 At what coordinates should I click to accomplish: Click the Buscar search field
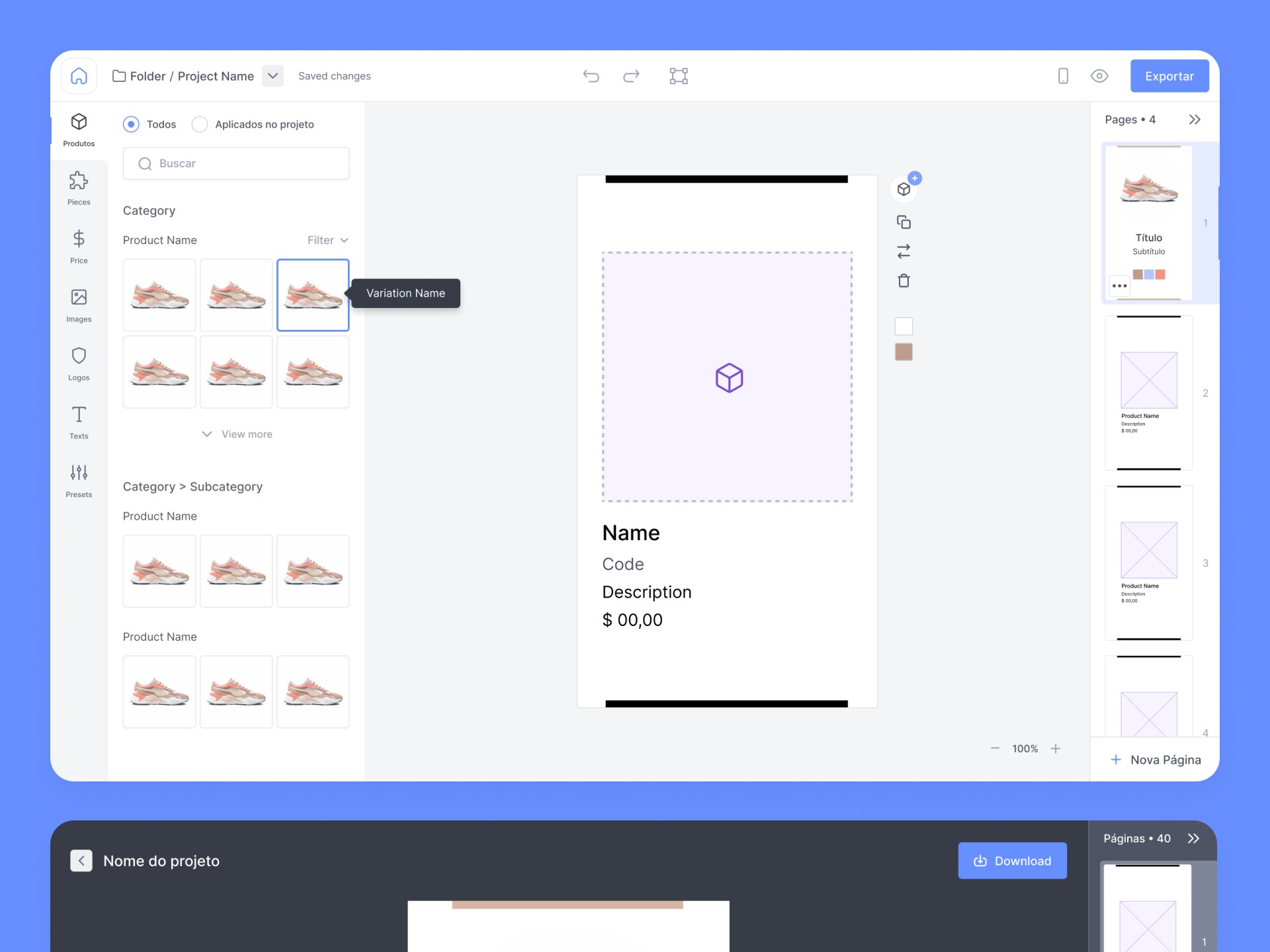coord(236,163)
